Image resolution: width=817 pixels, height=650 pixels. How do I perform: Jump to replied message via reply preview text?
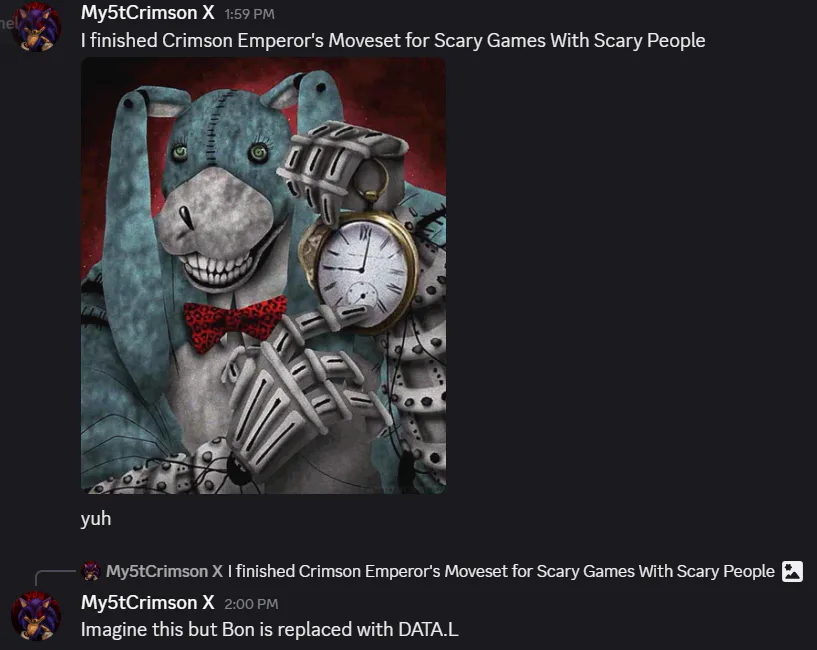point(501,571)
